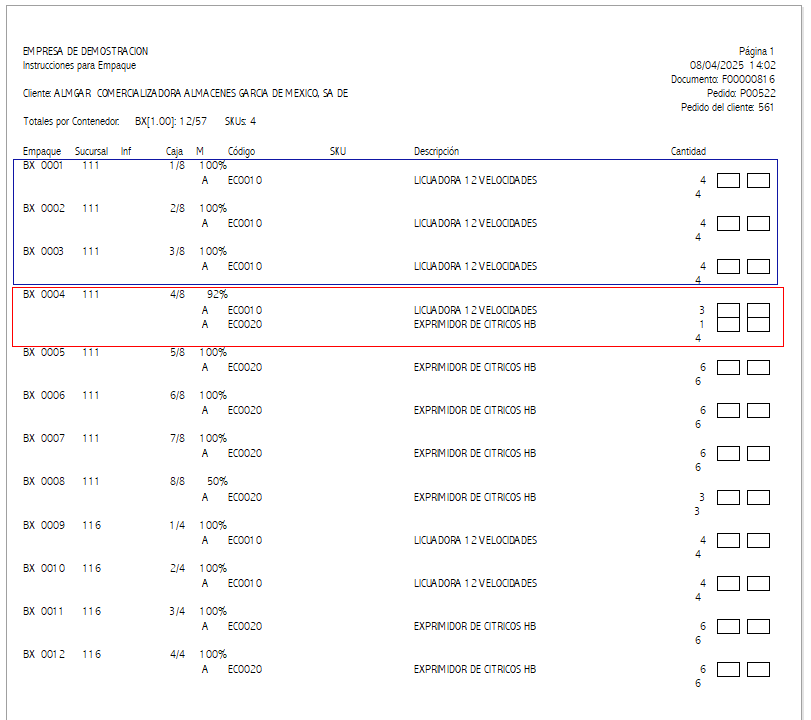Screen dimensions: 811x720
Task: Select package label BX 0001
Action: (43, 166)
